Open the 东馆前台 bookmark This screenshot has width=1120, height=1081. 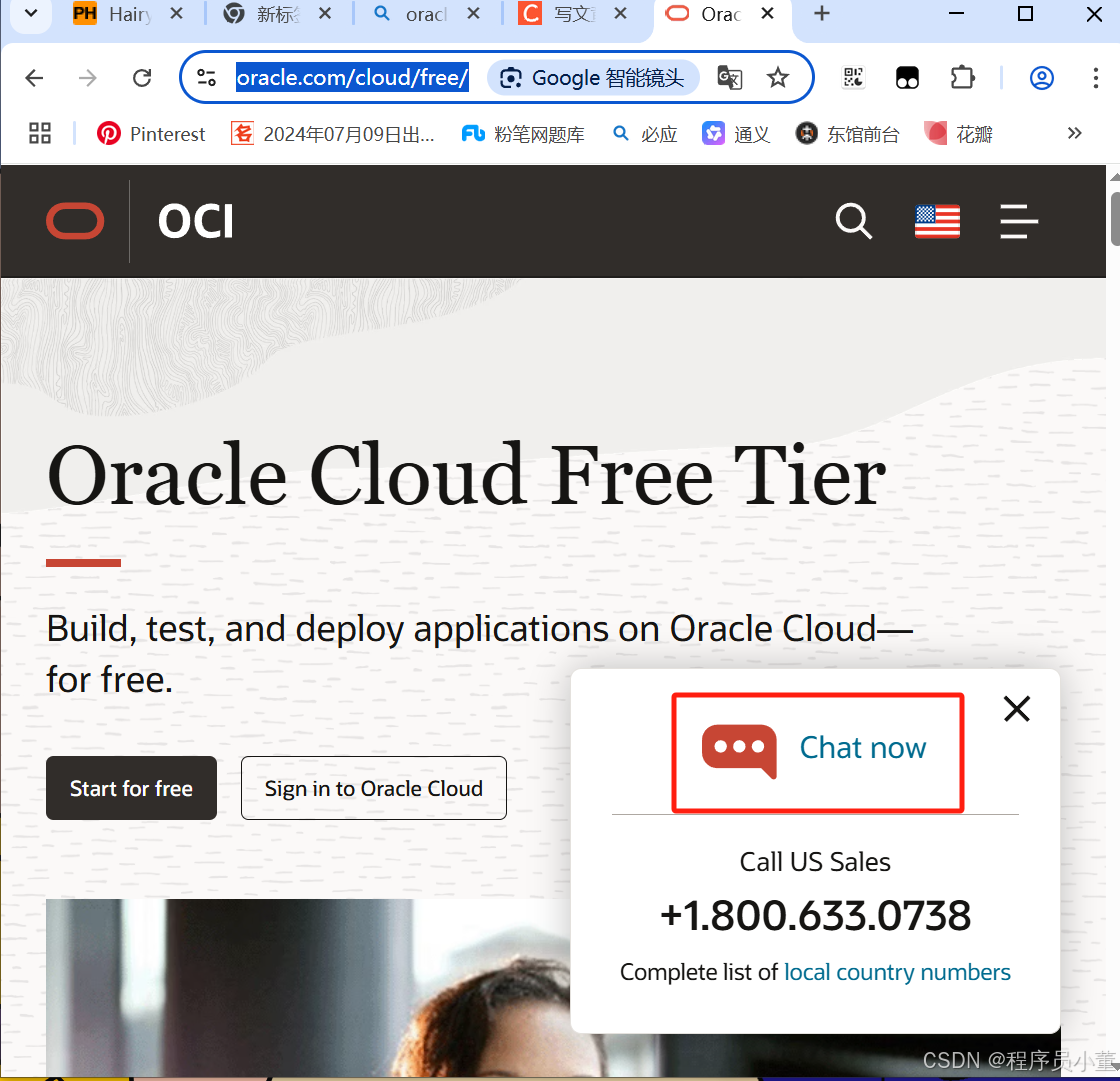847,134
